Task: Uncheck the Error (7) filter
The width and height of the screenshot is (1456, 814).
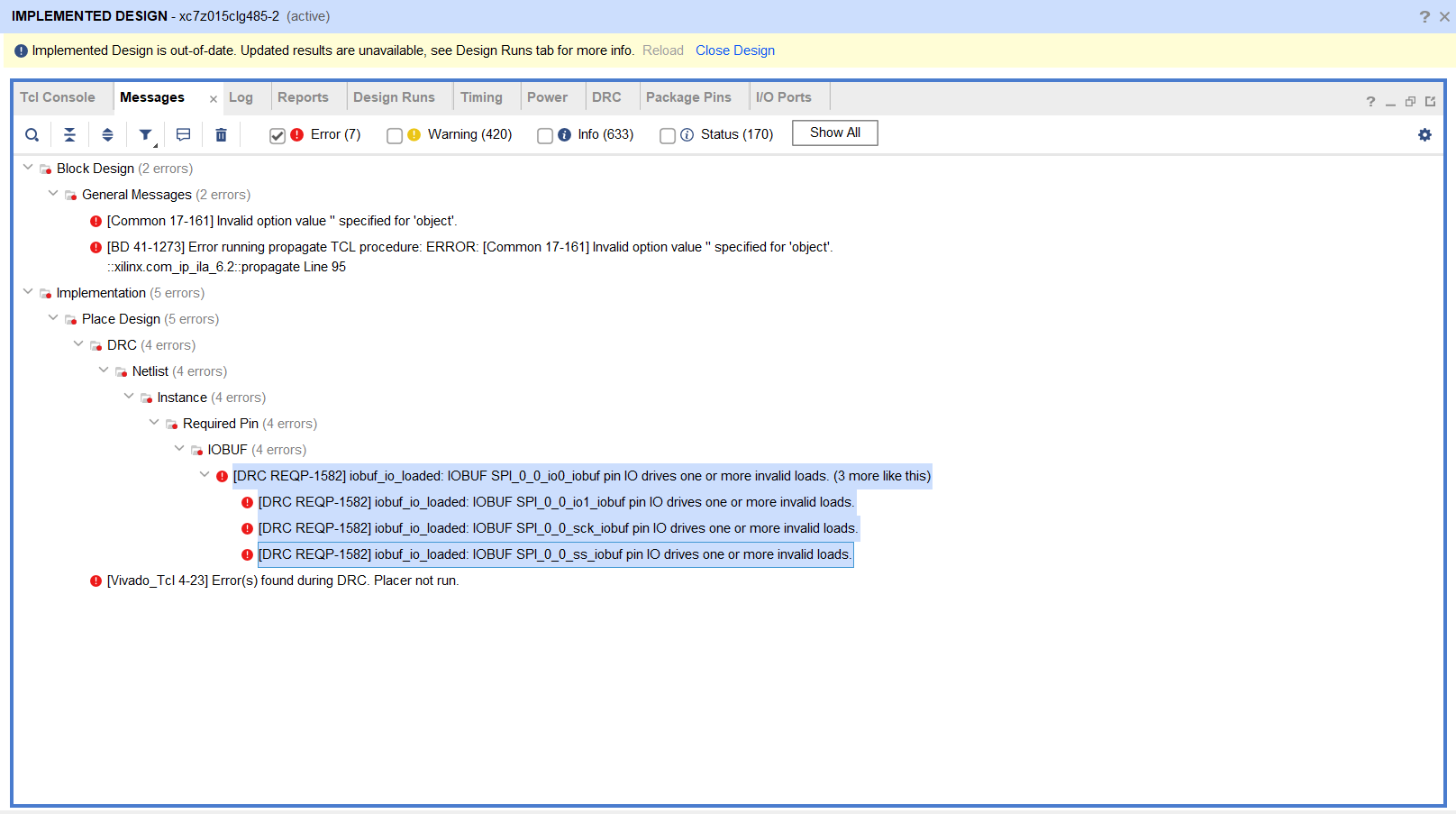Action: 278,135
